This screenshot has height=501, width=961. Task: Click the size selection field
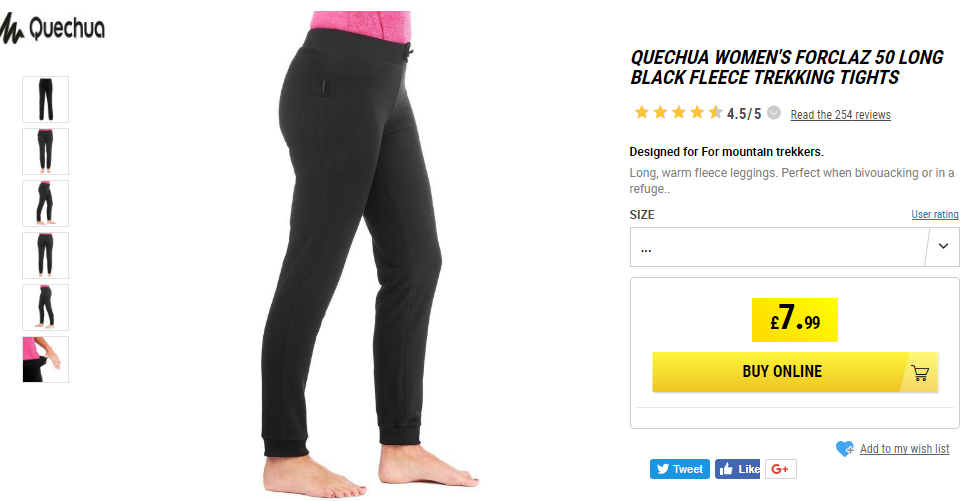pyautogui.click(x=794, y=247)
